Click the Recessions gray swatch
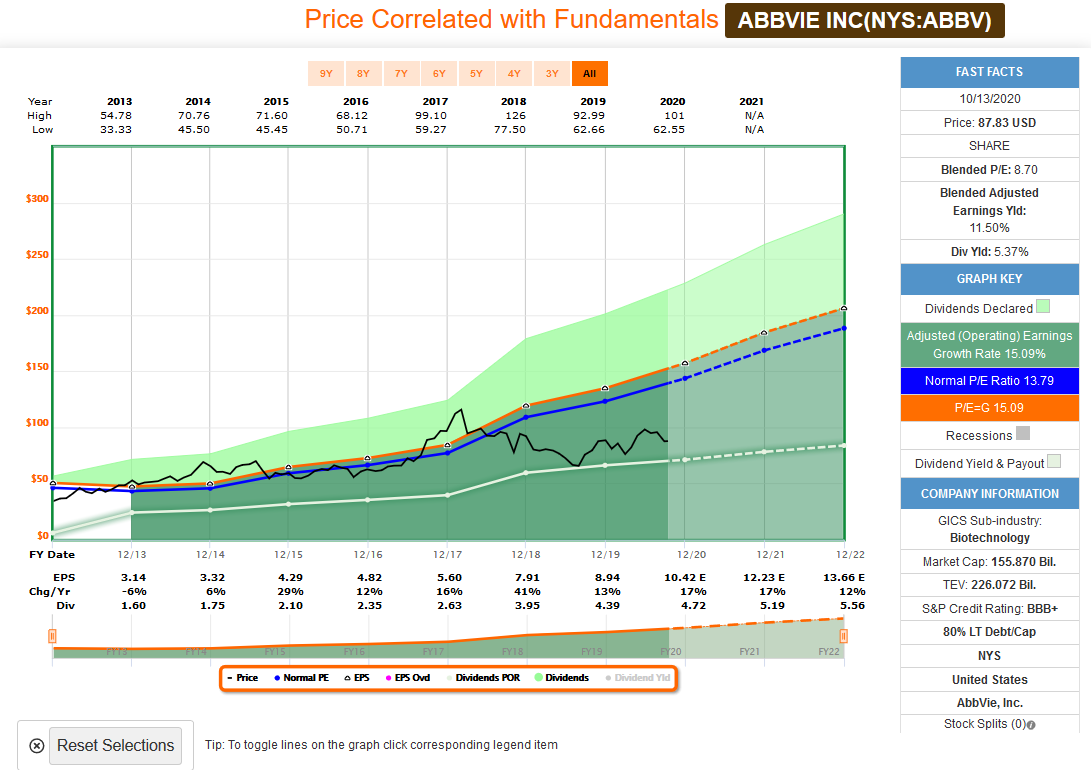1091x770 pixels. (1022, 433)
